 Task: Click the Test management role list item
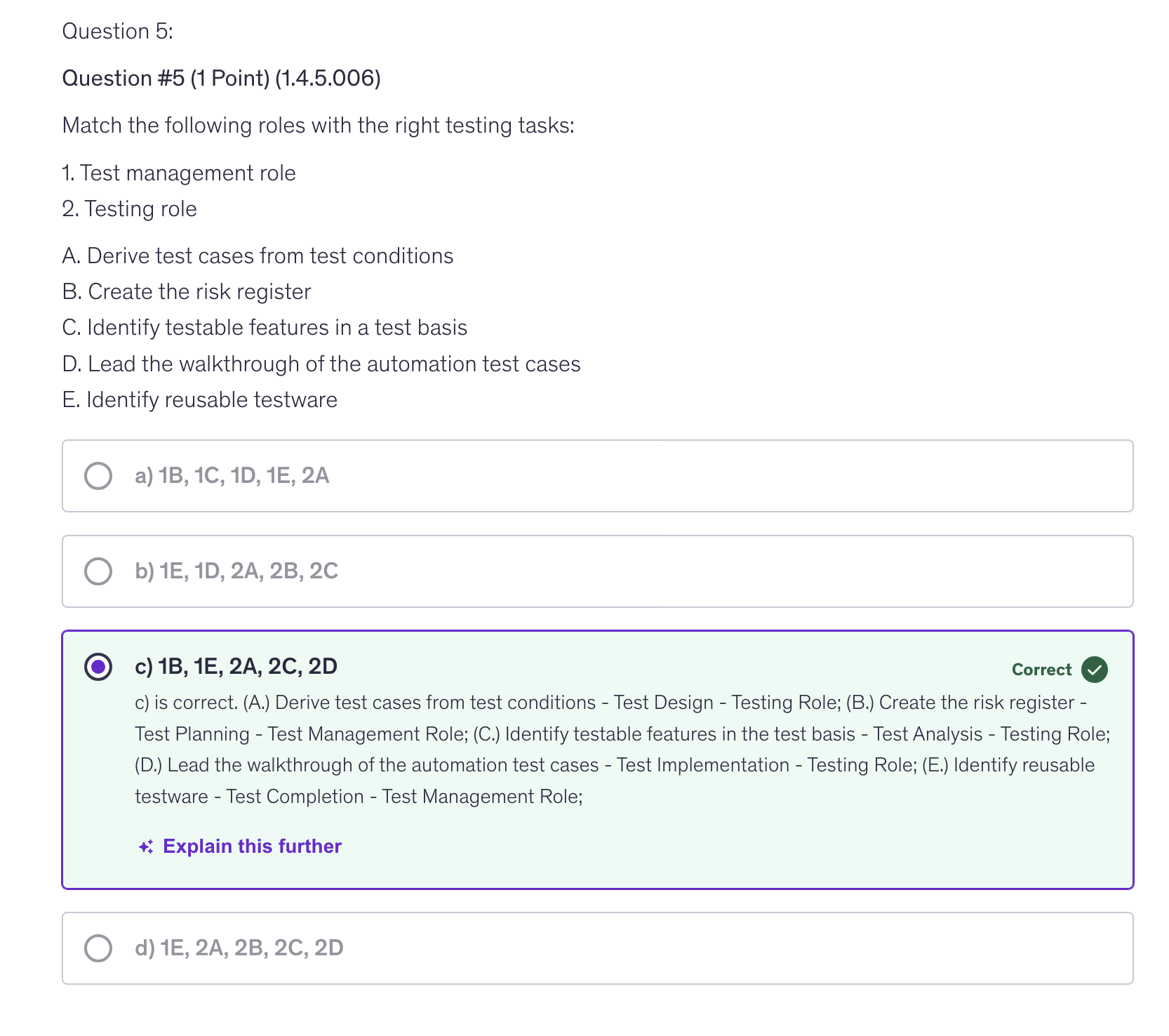[179, 173]
